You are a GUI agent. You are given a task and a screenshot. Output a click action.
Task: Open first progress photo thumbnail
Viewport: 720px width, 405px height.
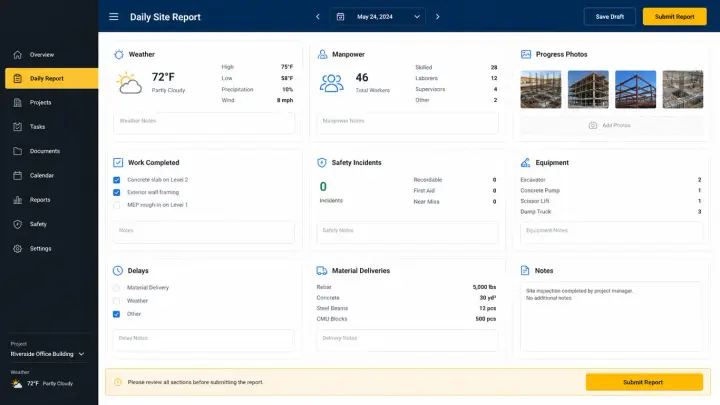(540, 89)
